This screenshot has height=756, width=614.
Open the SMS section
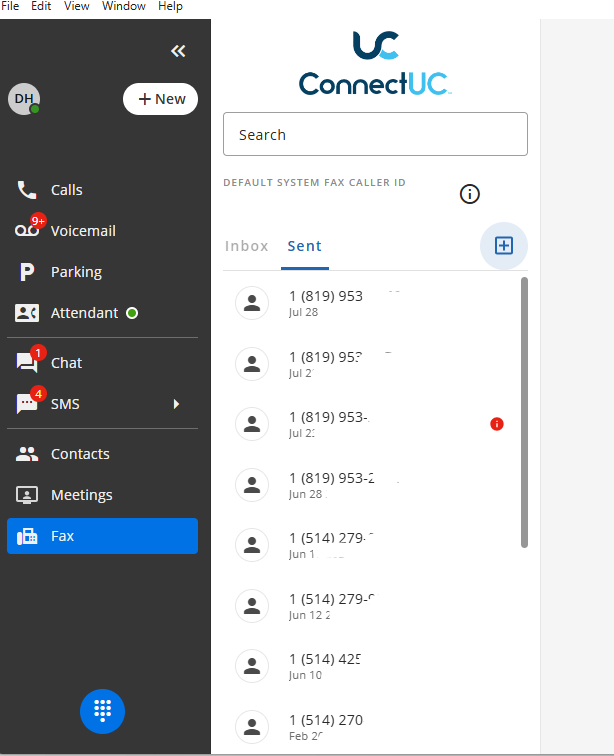pyautogui.click(x=102, y=404)
